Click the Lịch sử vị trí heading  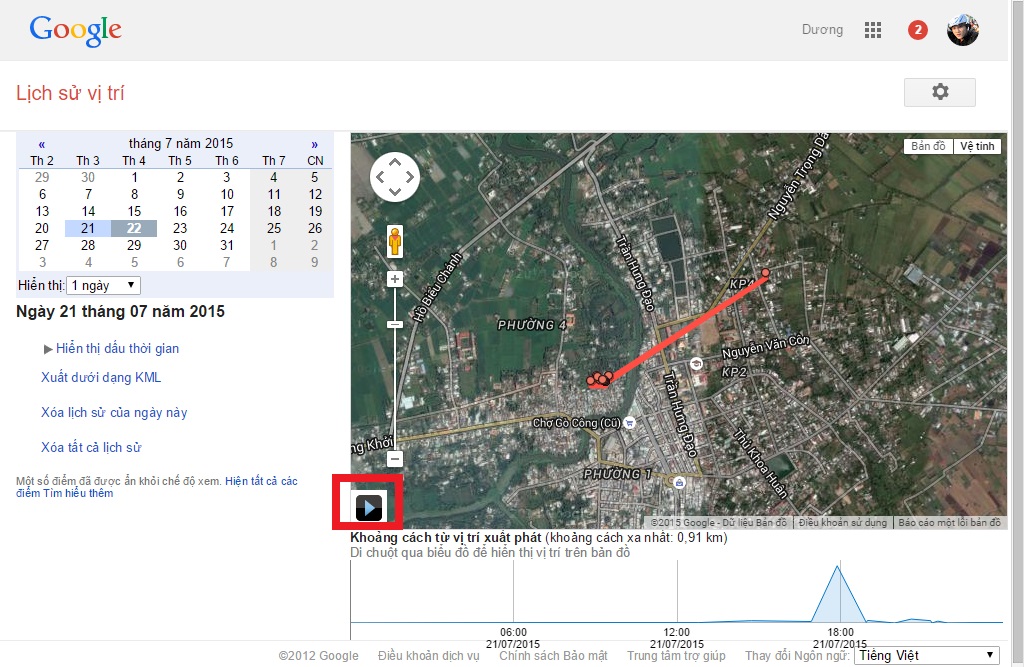coord(70,93)
